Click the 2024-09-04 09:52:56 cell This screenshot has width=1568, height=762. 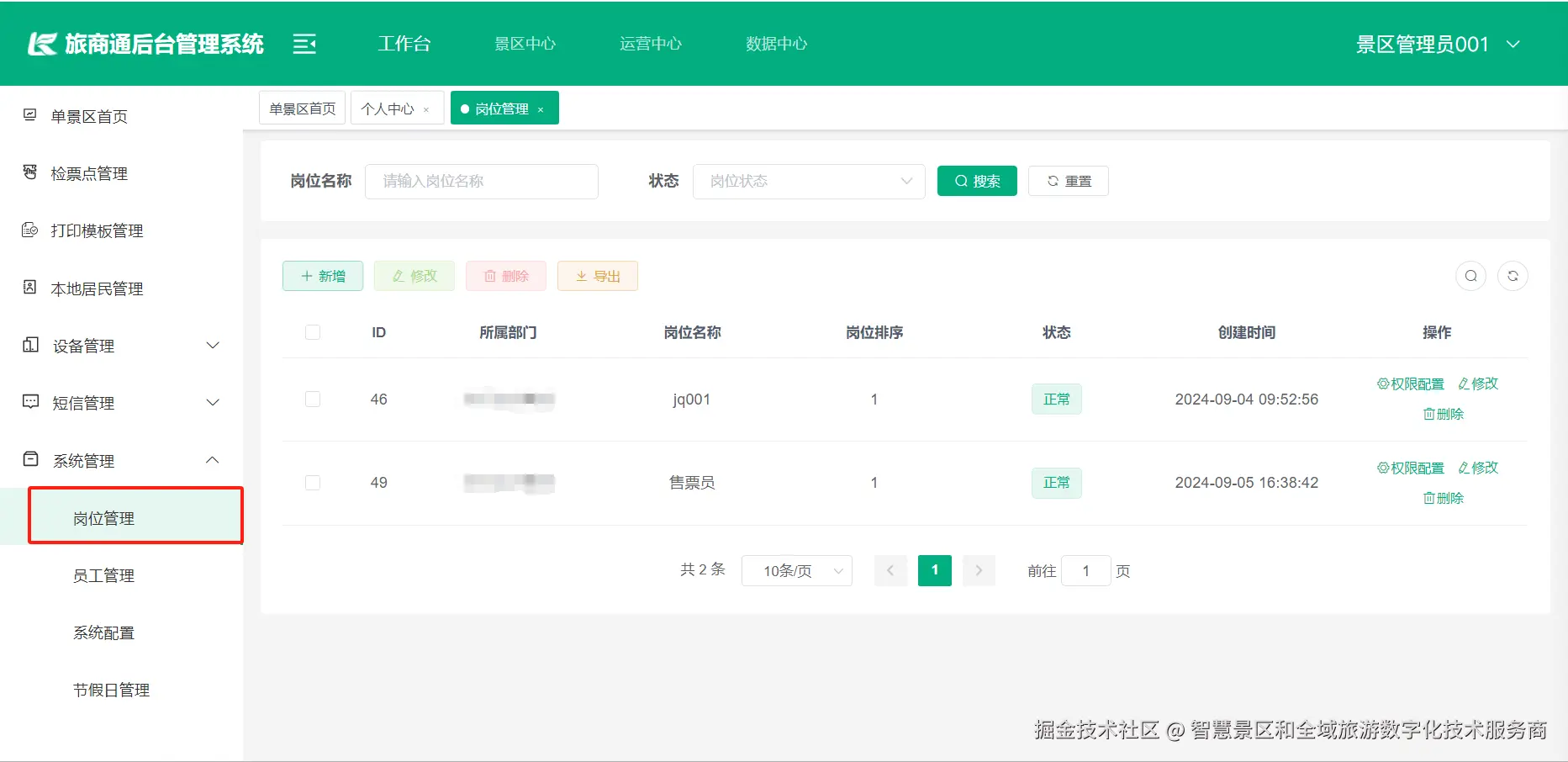1247,399
